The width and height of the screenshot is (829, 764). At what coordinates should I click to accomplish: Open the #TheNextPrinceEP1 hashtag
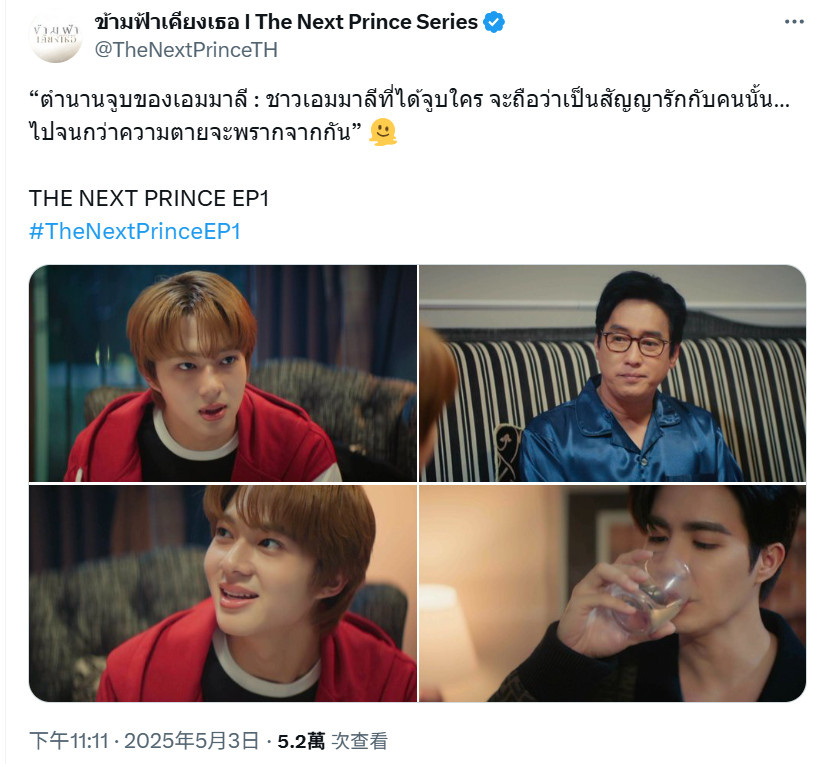tap(135, 231)
